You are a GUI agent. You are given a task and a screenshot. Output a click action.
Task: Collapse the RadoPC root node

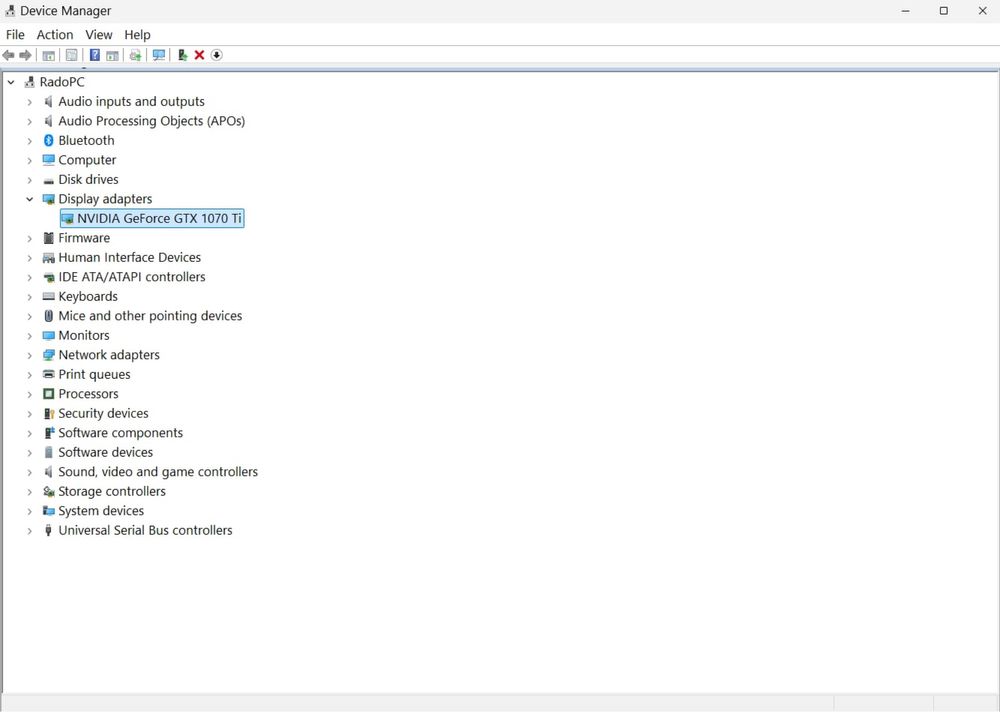point(11,82)
